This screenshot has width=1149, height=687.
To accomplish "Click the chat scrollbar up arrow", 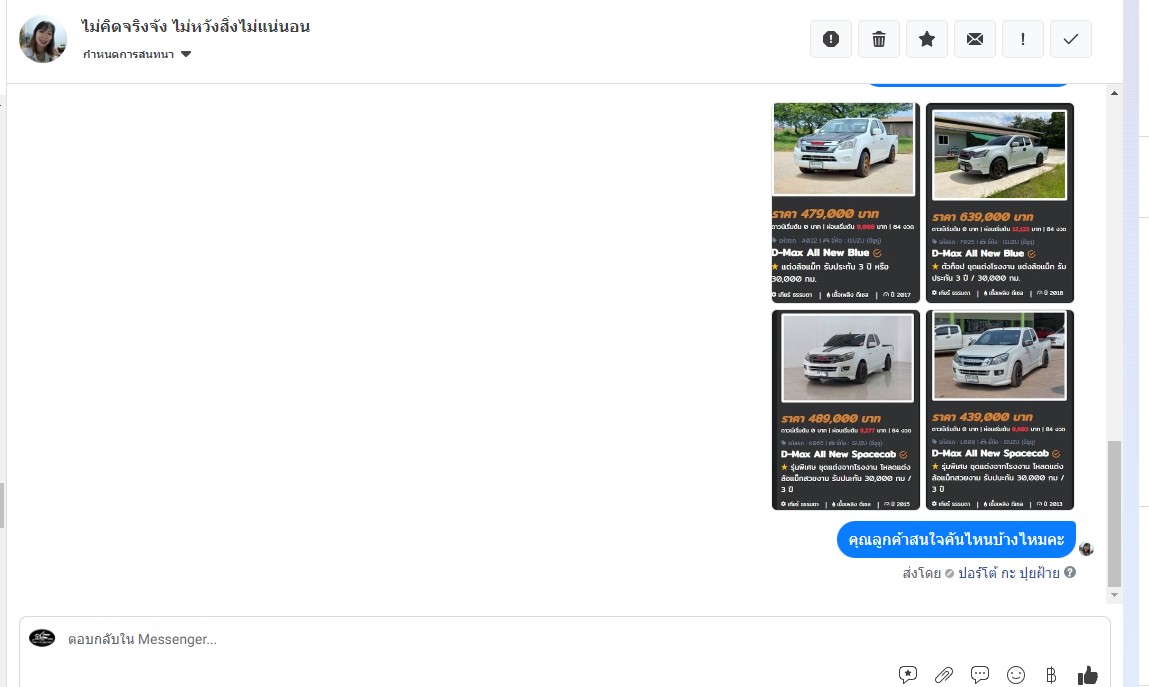I will [1114, 93].
